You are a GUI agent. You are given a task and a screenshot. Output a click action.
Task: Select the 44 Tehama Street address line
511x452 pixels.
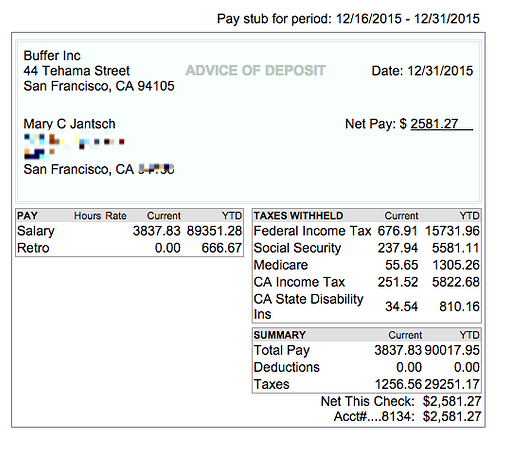(x=77, y=71)
